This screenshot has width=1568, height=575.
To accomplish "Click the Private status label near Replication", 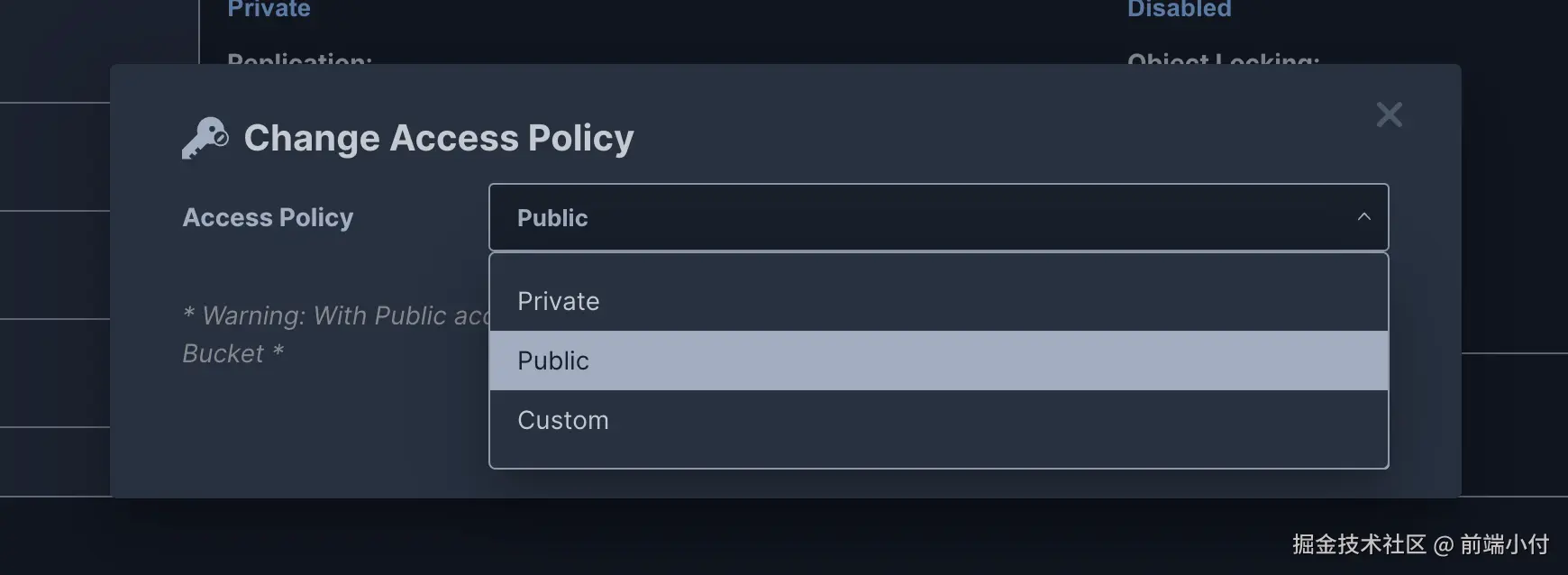I will click(x=268, y=9).
